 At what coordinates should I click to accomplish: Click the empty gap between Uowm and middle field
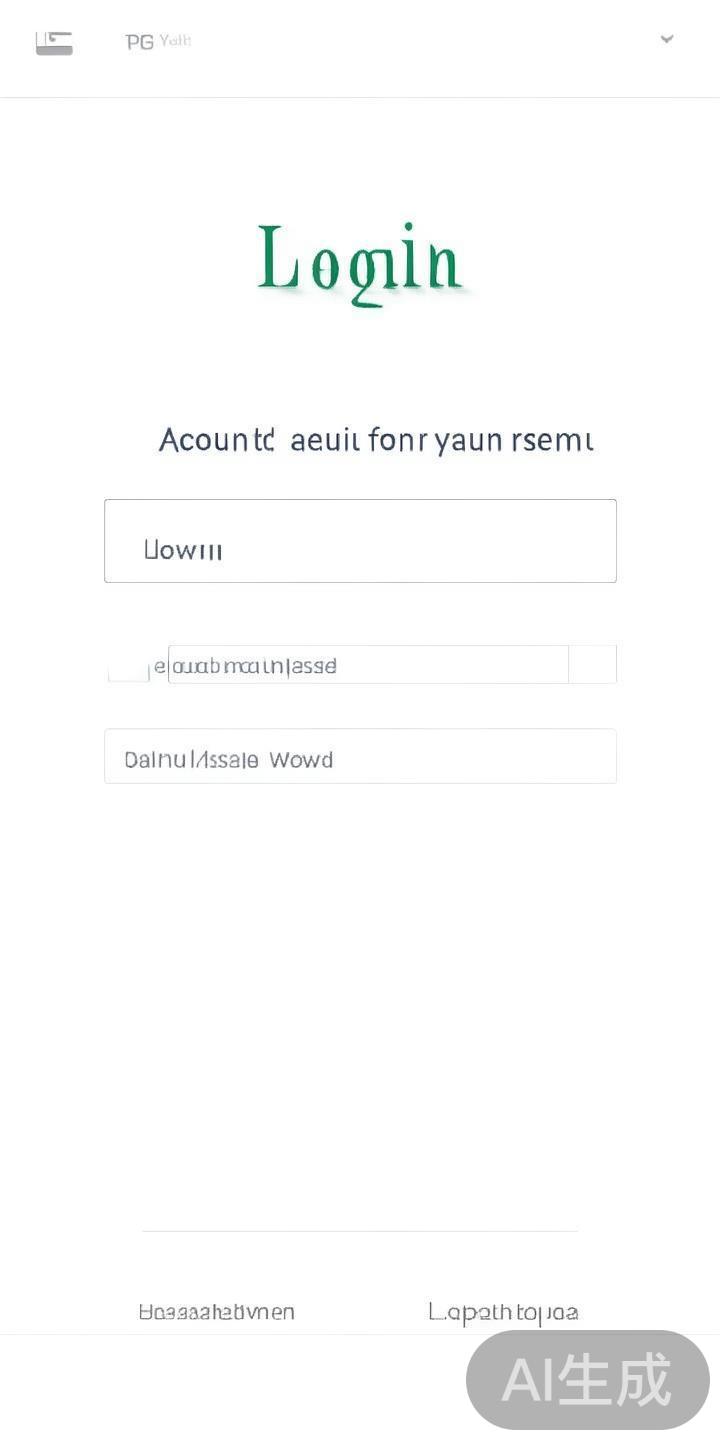tap(360, 613)
